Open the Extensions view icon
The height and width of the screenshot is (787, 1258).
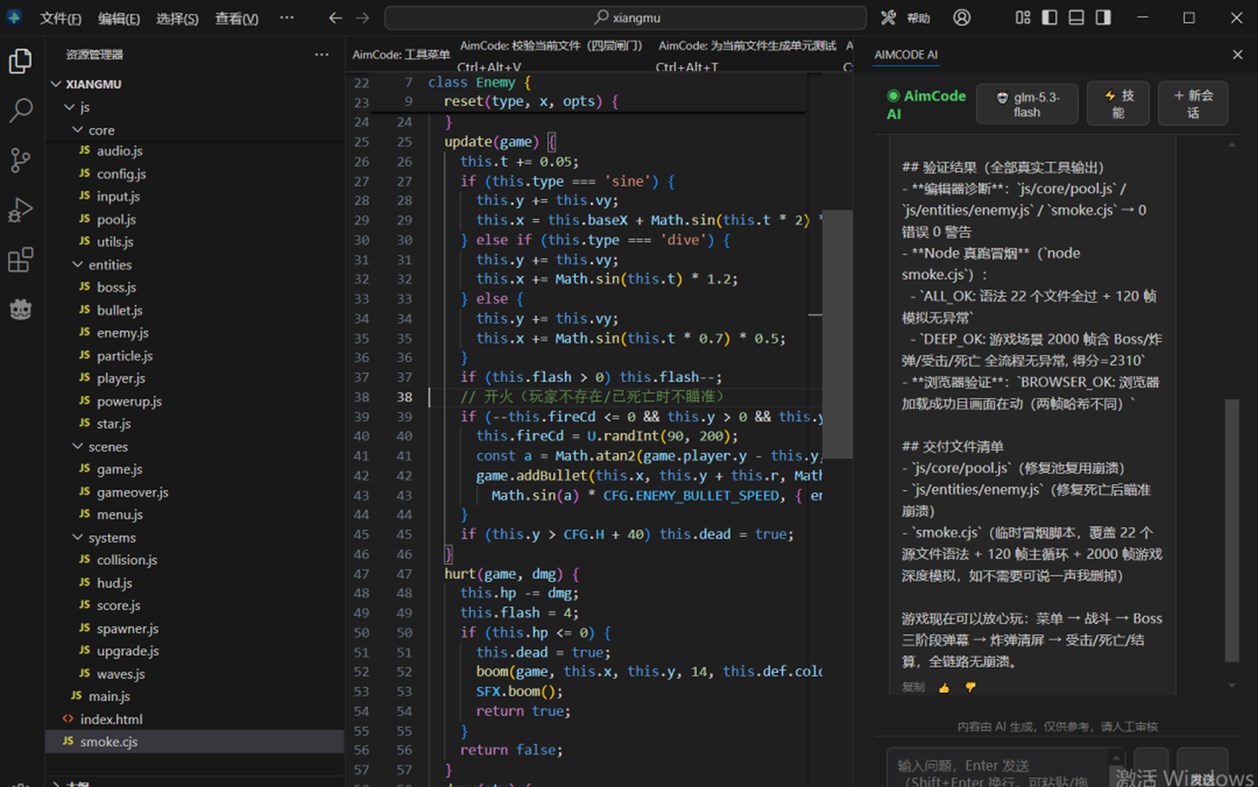point(20,260)
